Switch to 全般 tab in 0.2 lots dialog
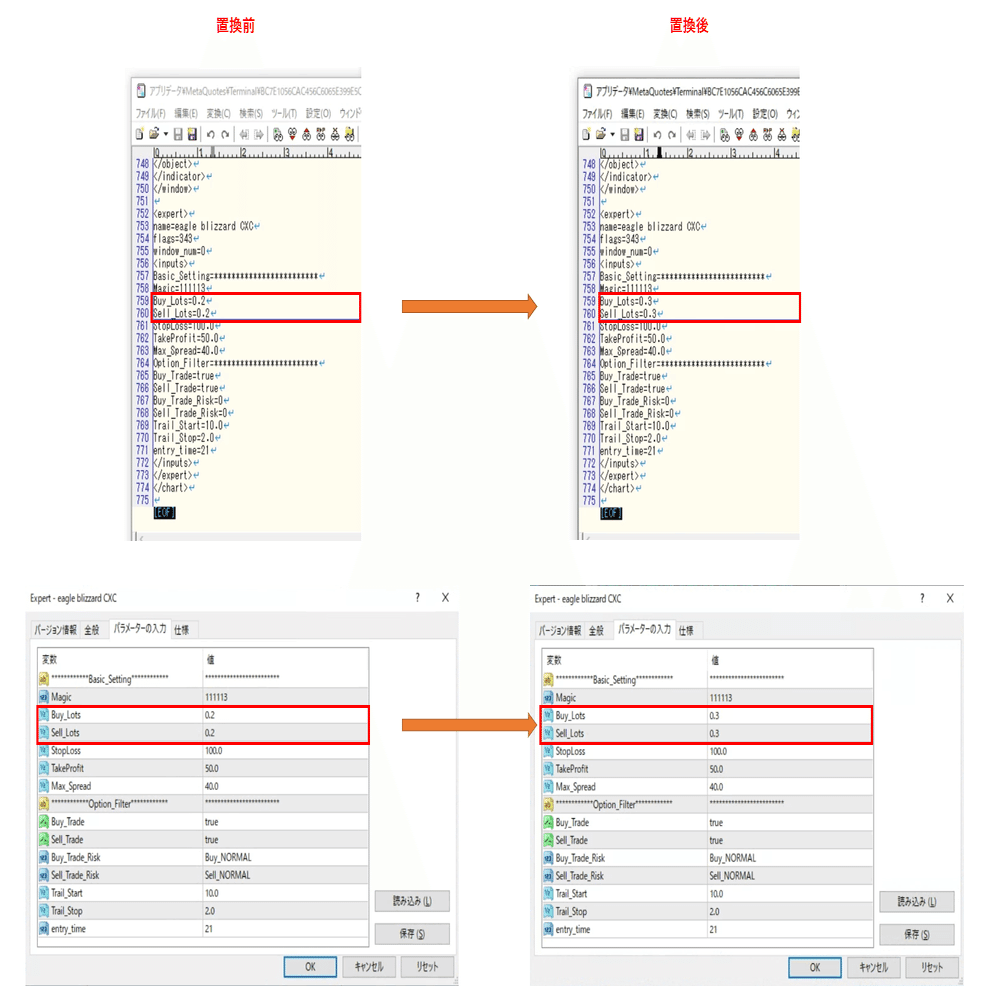 [92, 630]
